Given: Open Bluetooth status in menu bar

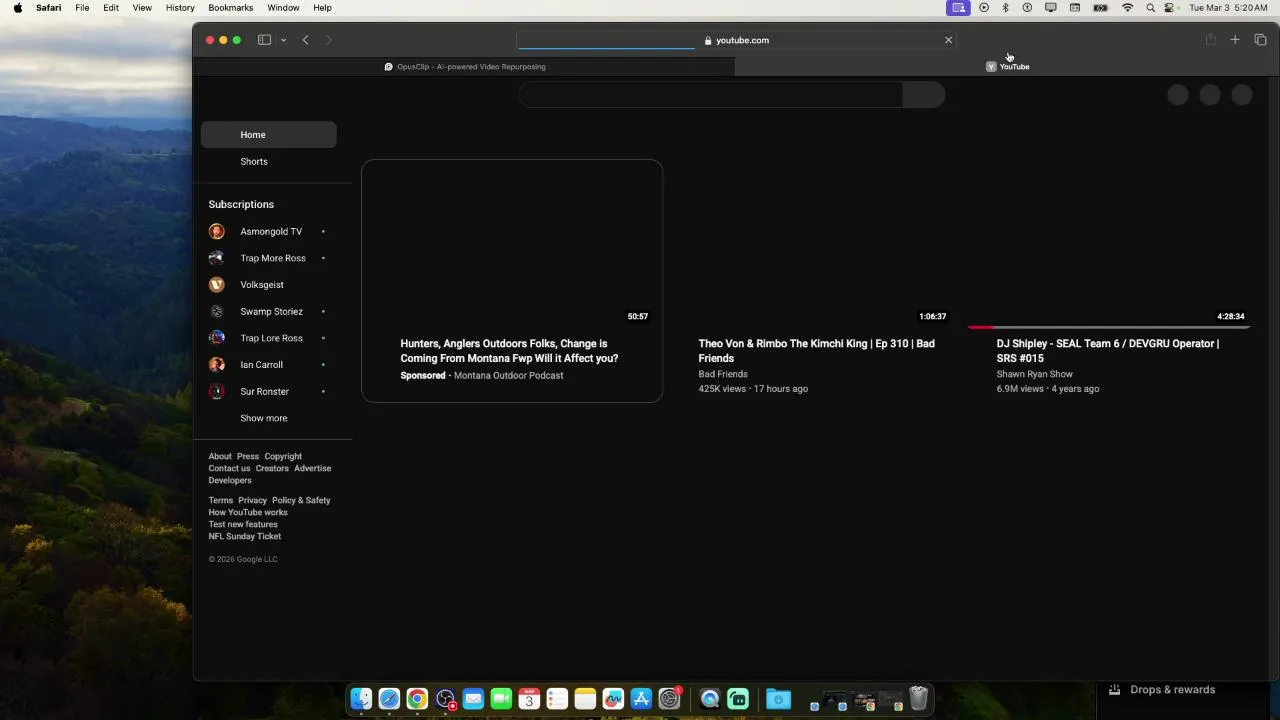Looking at the screenshot, I should pos(1005,7).
